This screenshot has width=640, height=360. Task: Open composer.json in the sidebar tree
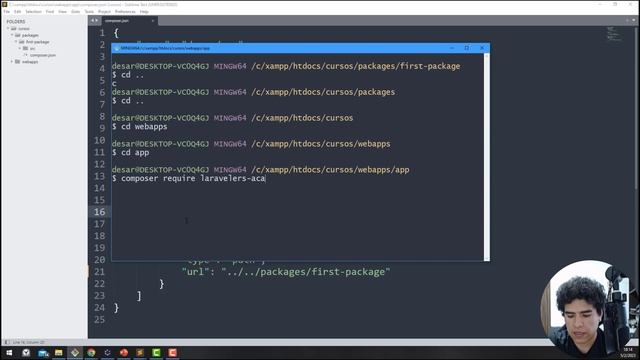click(x=42, y=55)
